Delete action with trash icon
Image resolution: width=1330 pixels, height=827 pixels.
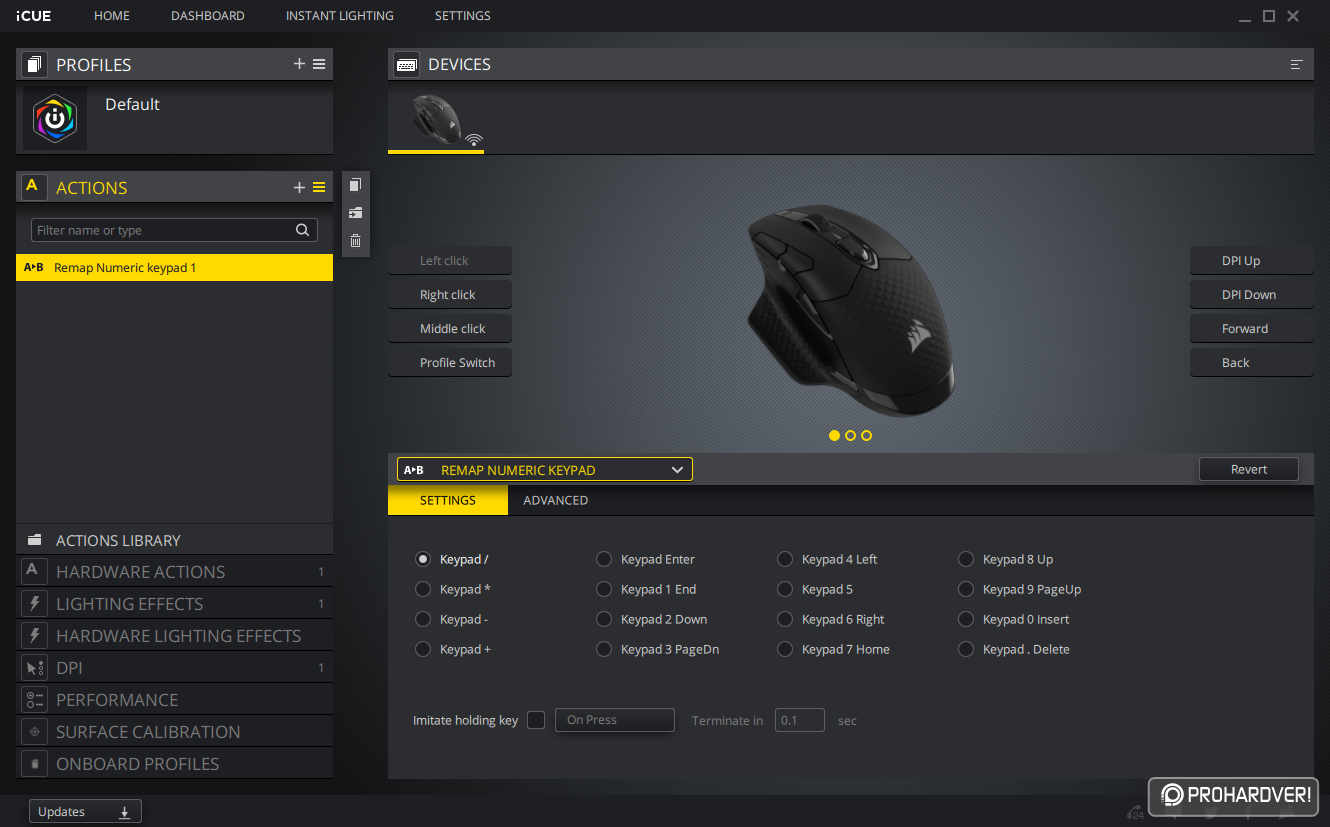pos(355,241)
